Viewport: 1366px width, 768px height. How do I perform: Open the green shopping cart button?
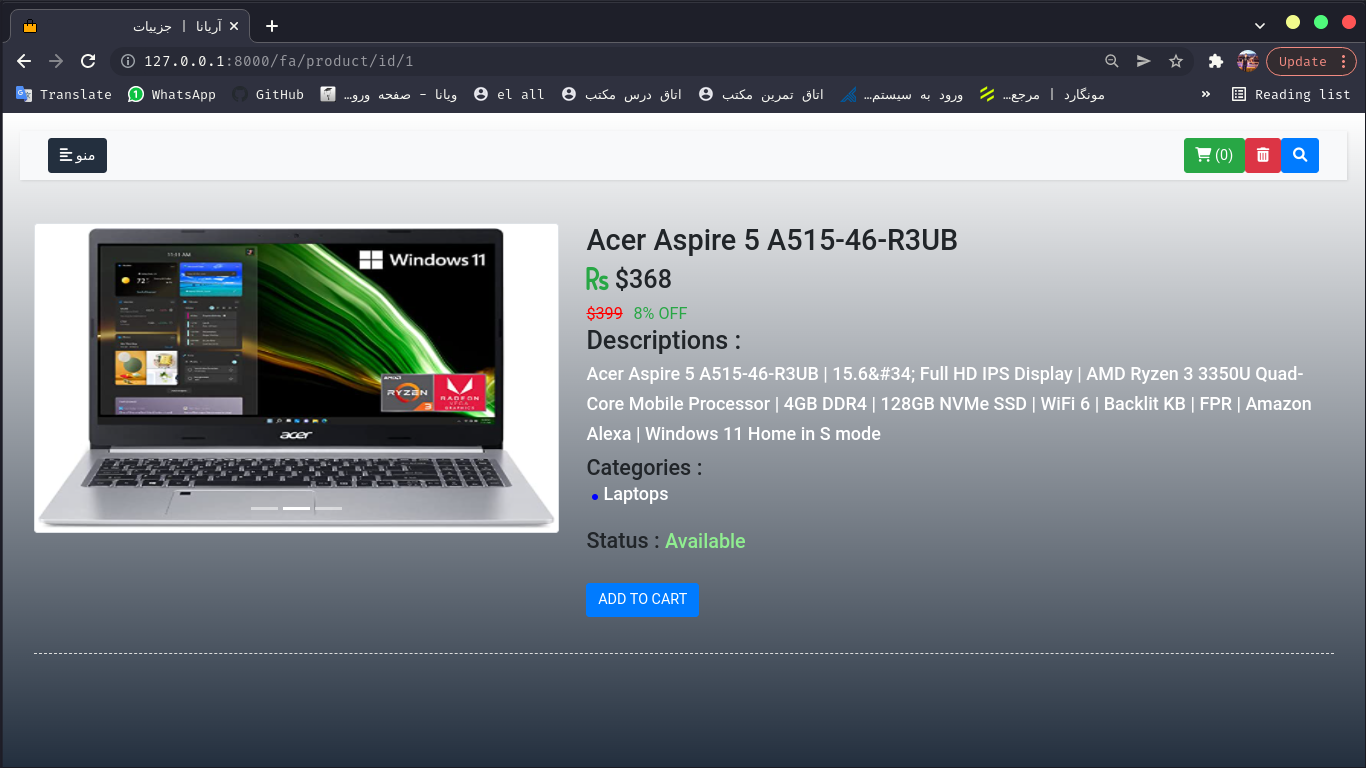(x=1214, y=155)
